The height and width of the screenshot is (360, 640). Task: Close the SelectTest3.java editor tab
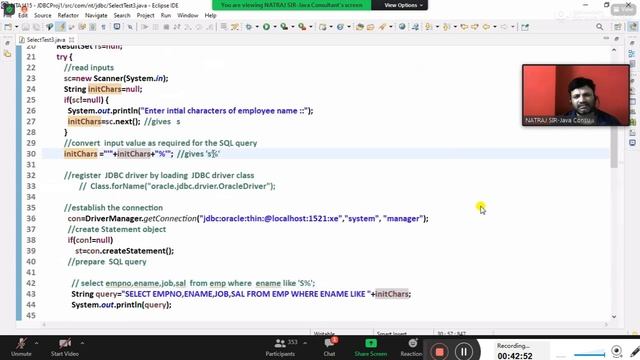(71, 40)
